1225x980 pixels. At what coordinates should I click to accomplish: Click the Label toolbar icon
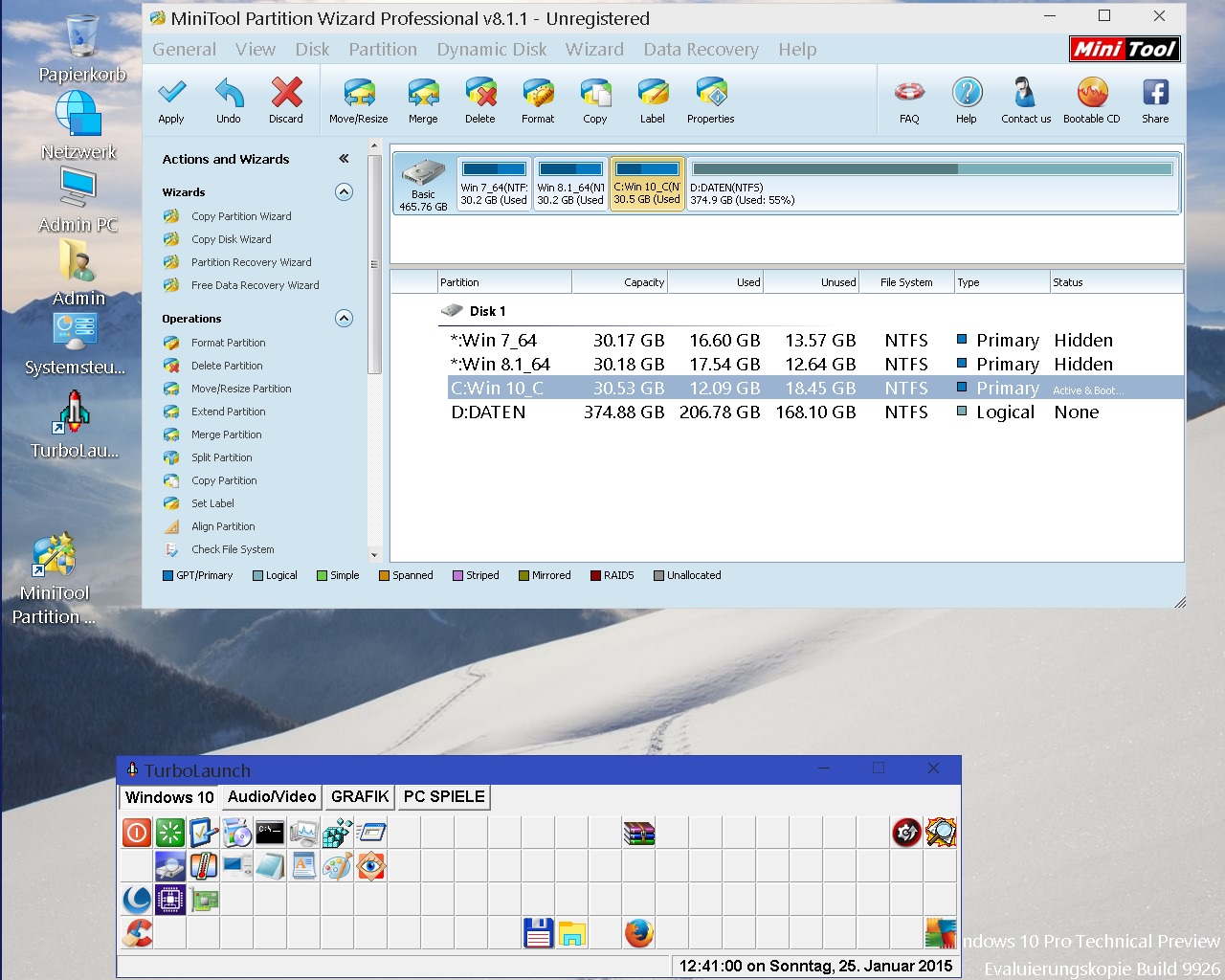653,93
